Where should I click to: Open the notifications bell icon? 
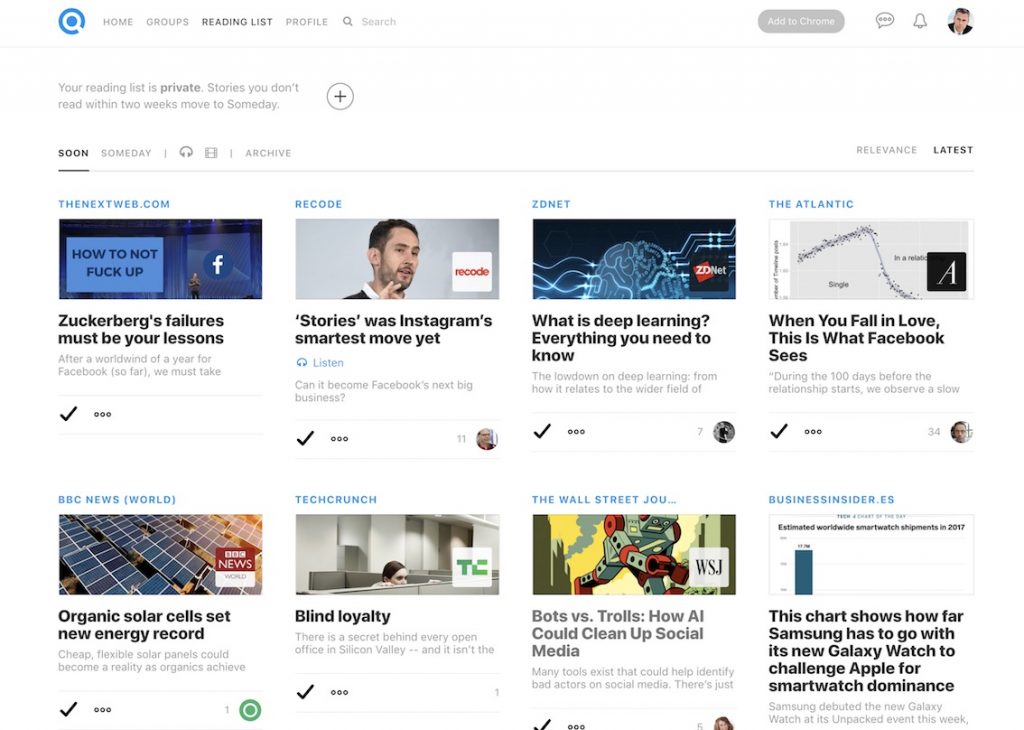(920, 21)
